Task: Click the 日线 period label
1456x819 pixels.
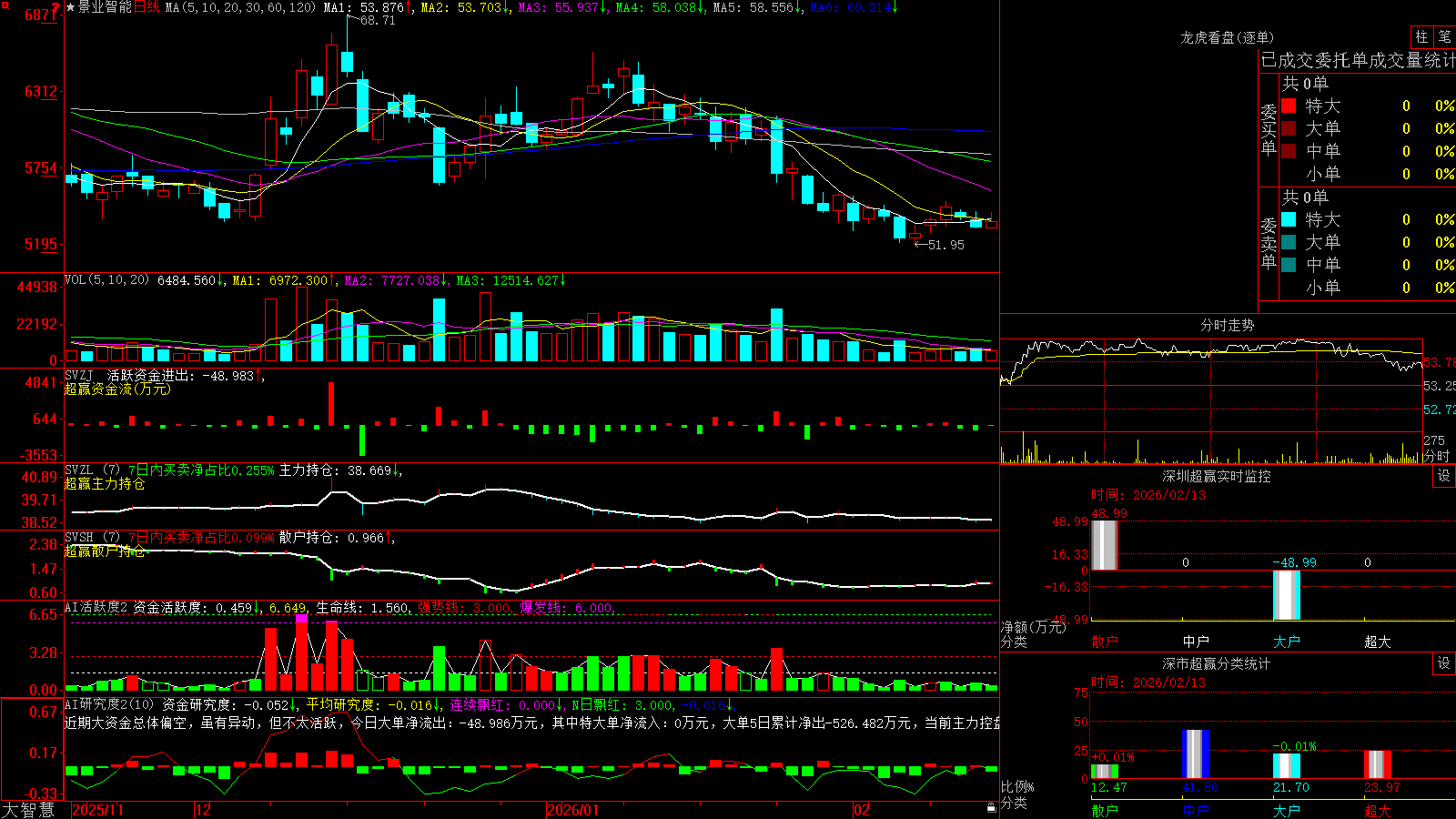Action: tap(147, 7)
